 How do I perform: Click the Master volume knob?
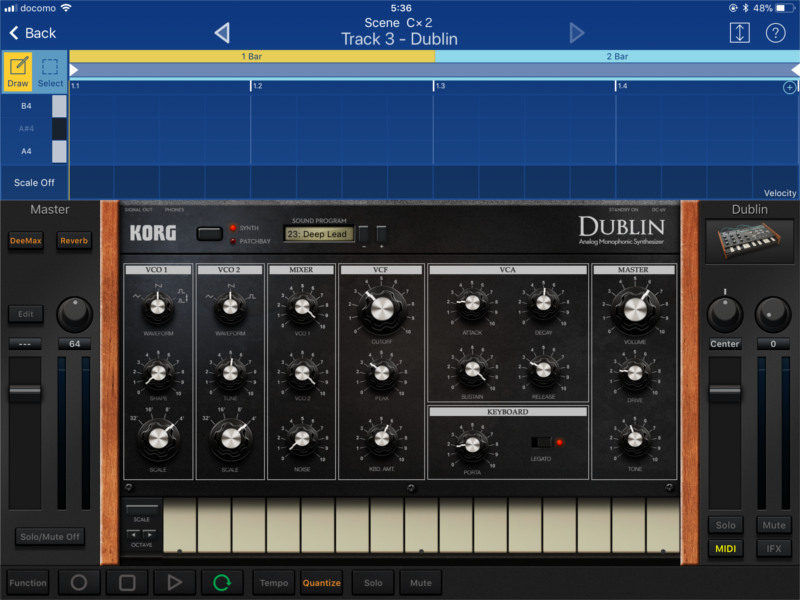pyautogui.click(x=635, y=309)
